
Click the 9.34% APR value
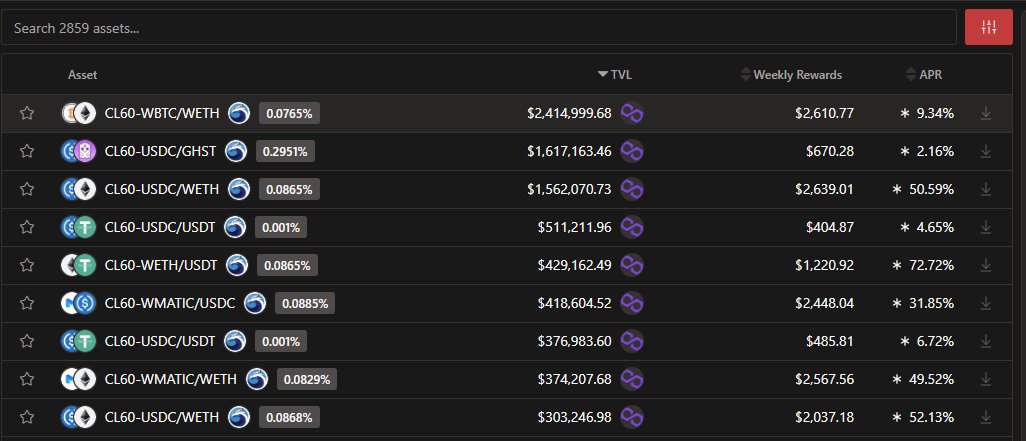935,113
